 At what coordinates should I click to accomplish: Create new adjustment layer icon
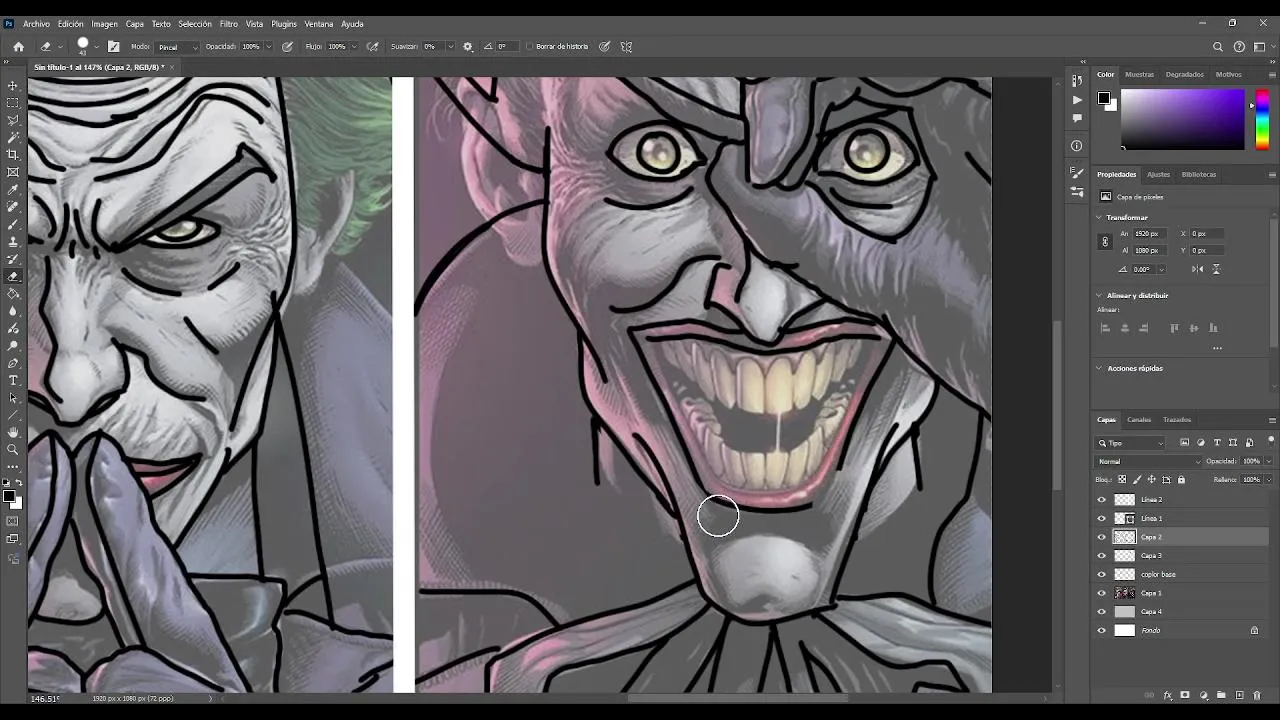1203,695
